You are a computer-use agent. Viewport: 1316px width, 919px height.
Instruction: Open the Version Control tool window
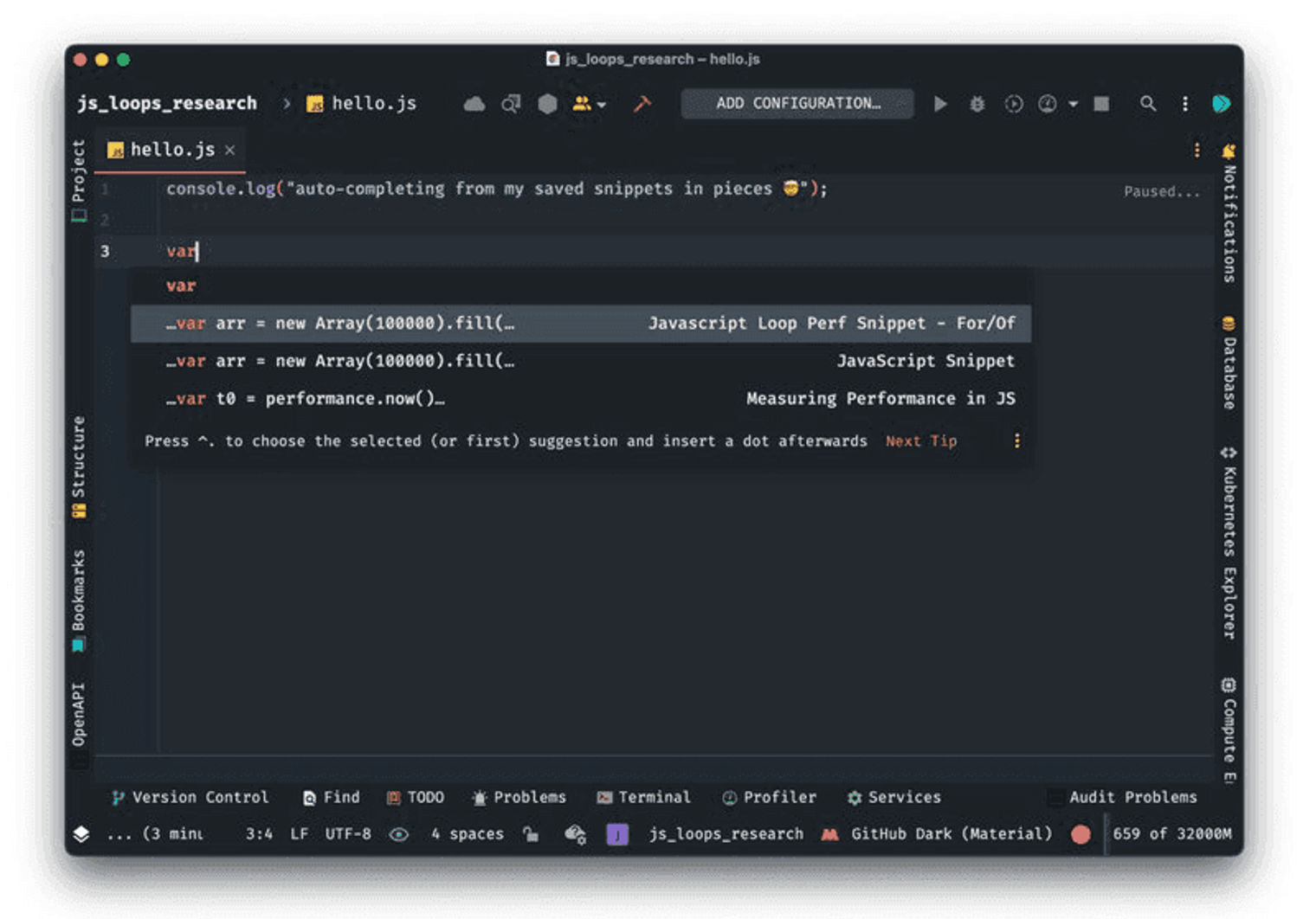point(190,797)
